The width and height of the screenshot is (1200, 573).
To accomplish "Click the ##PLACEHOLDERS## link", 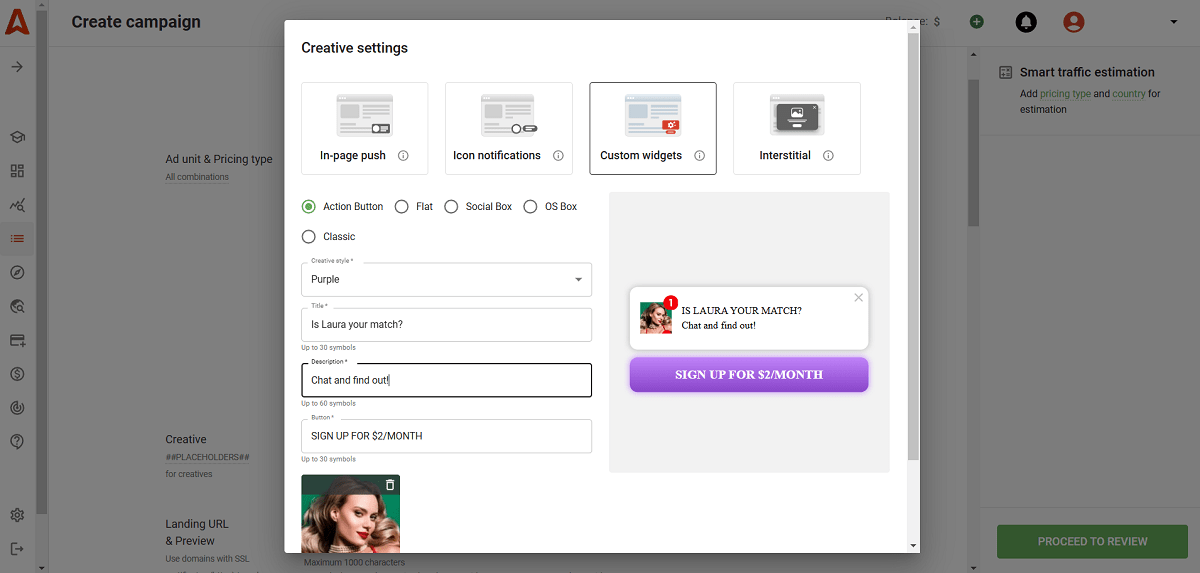I will (x=207, y=457).
